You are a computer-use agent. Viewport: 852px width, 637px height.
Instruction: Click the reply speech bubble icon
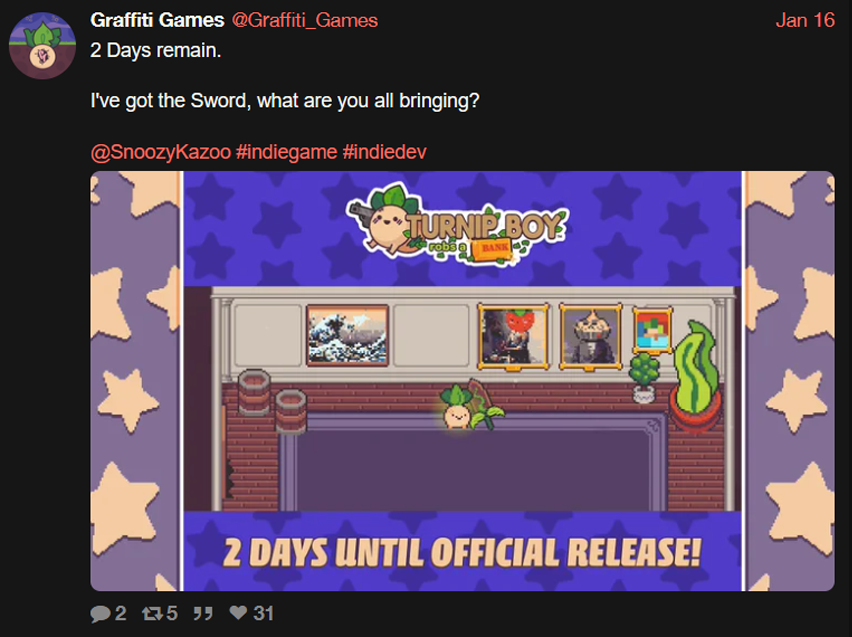100,614
